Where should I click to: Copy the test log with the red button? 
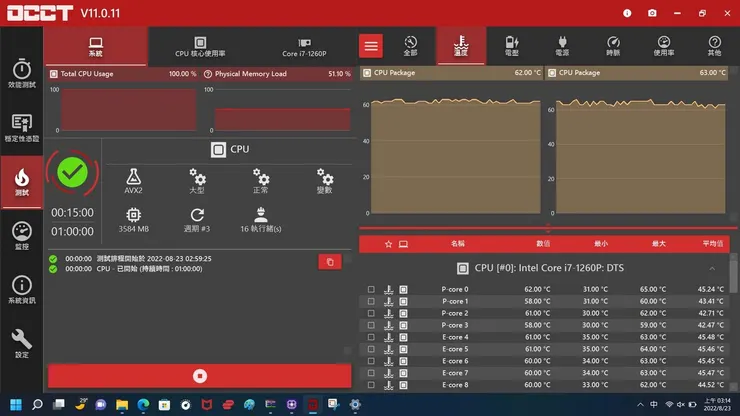330,262
